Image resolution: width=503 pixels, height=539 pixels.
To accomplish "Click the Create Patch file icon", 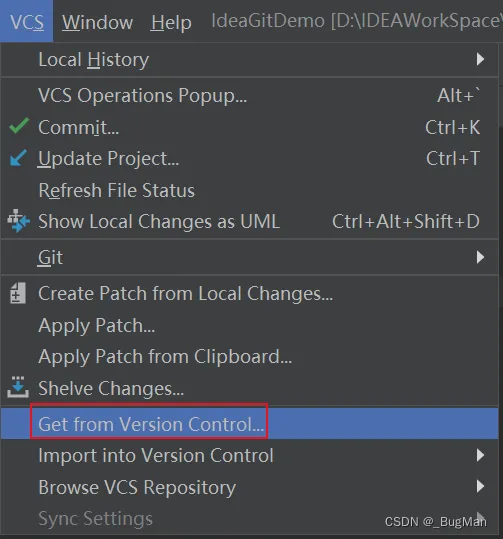I will point(18,293).
